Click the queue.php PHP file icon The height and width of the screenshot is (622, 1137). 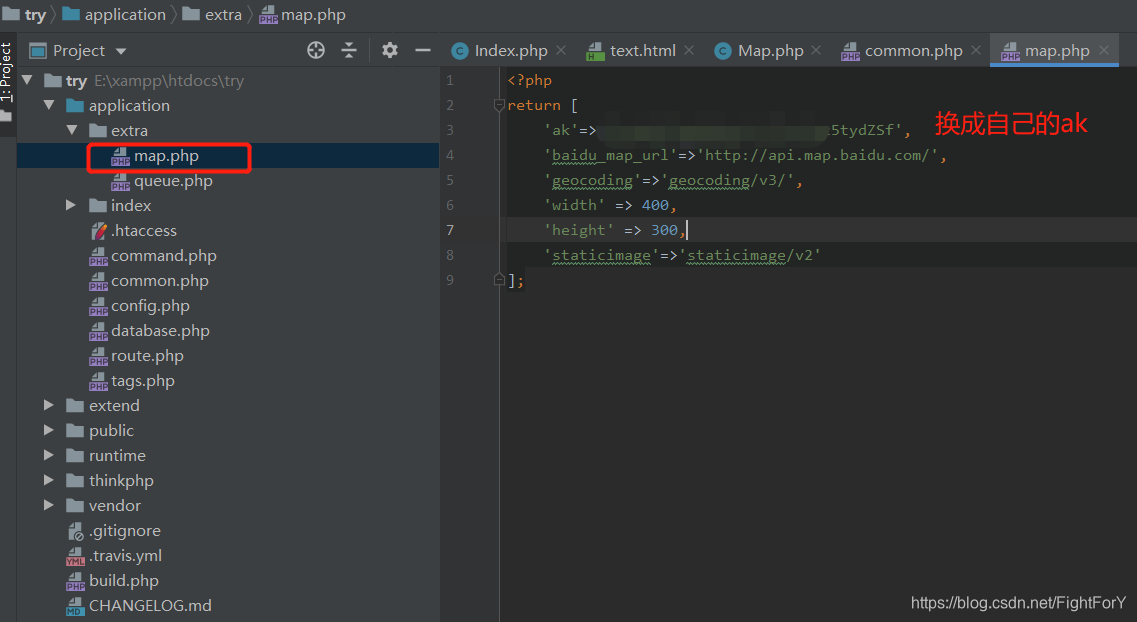pyautogui.click(x=120, y=181)
